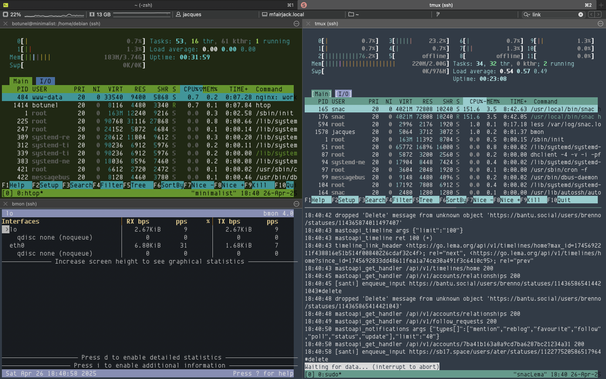Sort by PID column in left htop
Viewport: 606px width, 379px height.
(22, 89)
